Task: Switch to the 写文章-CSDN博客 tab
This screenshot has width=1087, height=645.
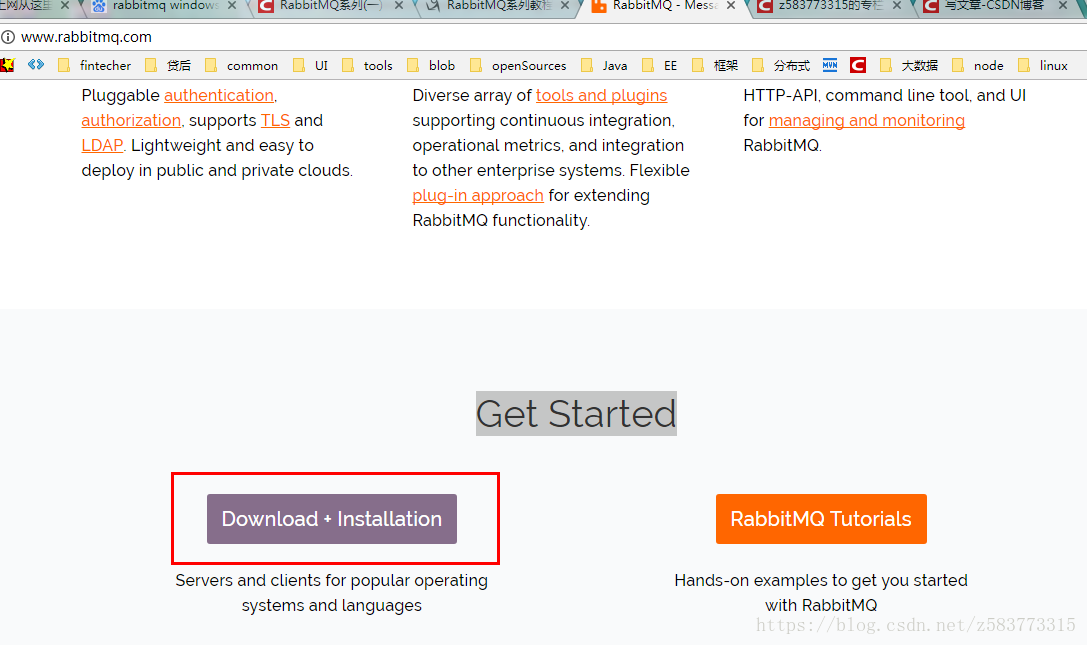Action: 997,6
